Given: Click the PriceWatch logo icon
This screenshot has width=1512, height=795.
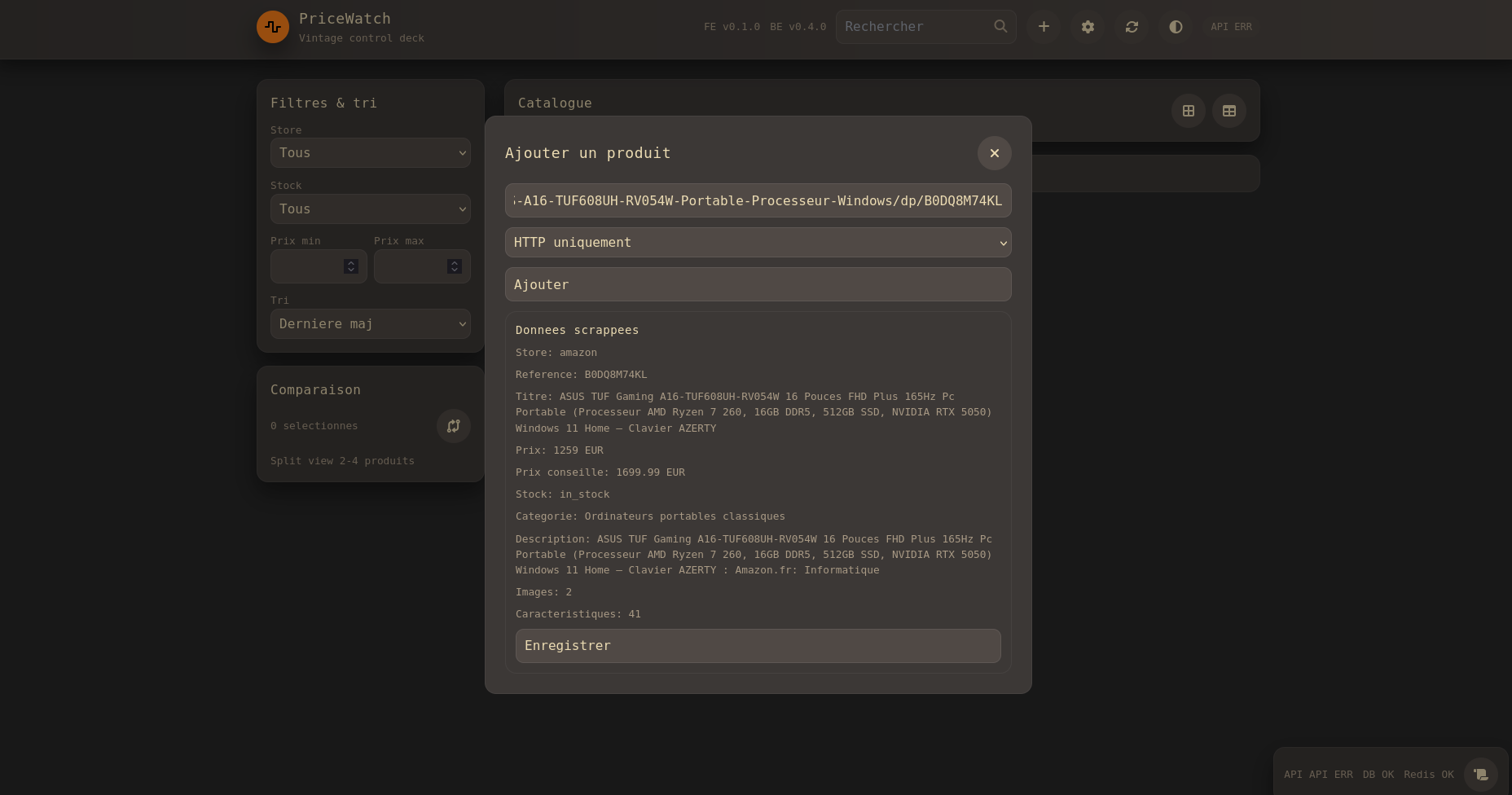Looking at the screenshot, I should point(273,27).
